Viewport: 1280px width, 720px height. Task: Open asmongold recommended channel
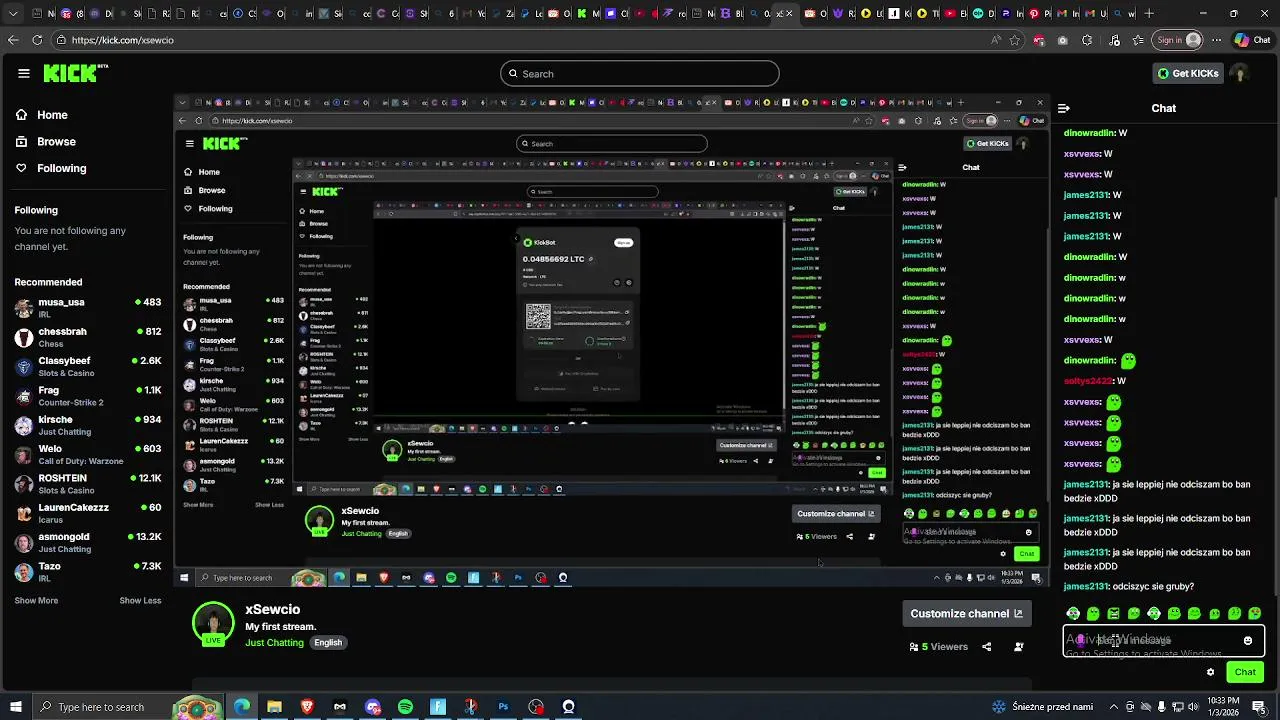(88, 542)
